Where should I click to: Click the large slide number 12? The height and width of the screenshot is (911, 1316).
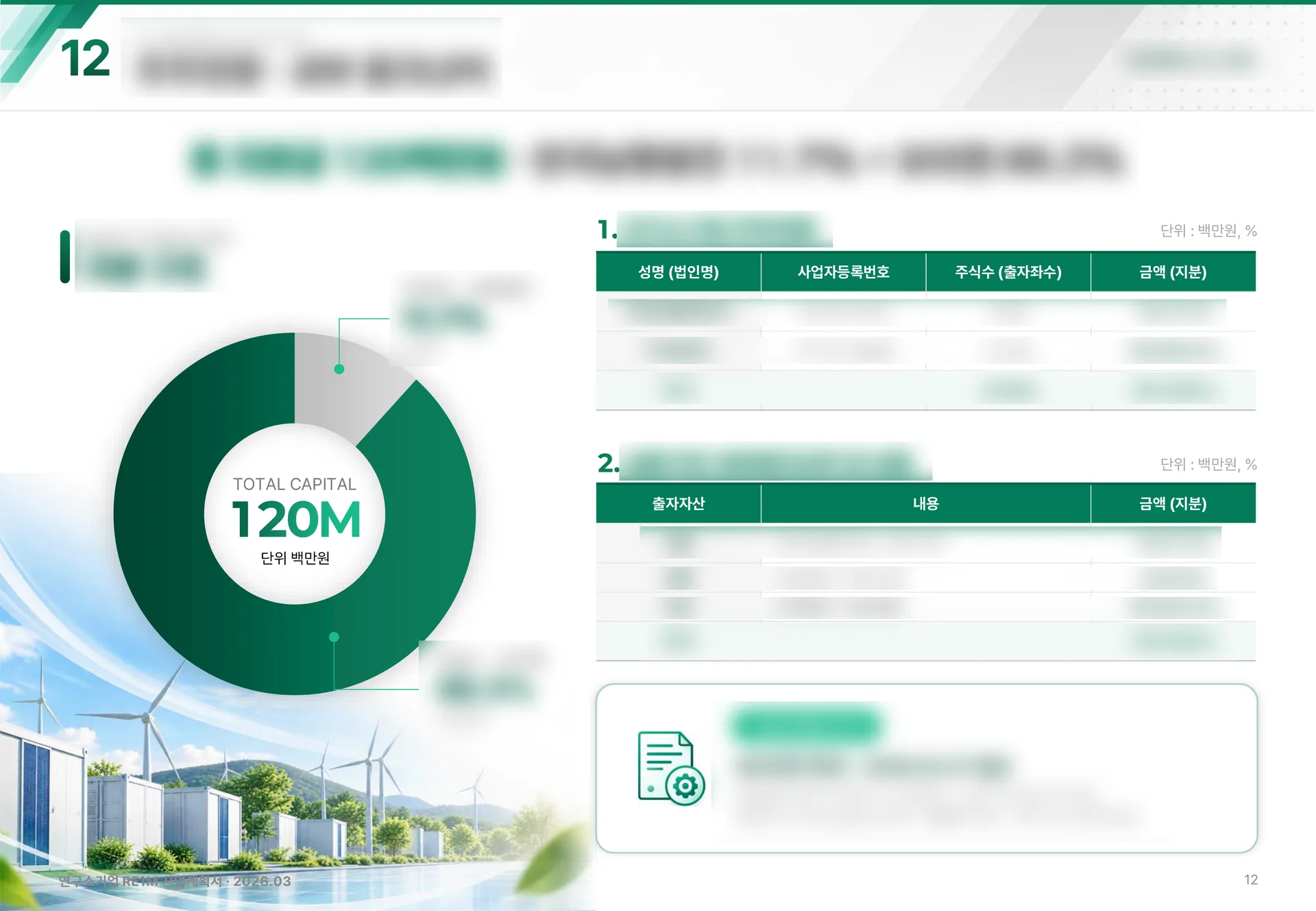(x=85, y=58)
